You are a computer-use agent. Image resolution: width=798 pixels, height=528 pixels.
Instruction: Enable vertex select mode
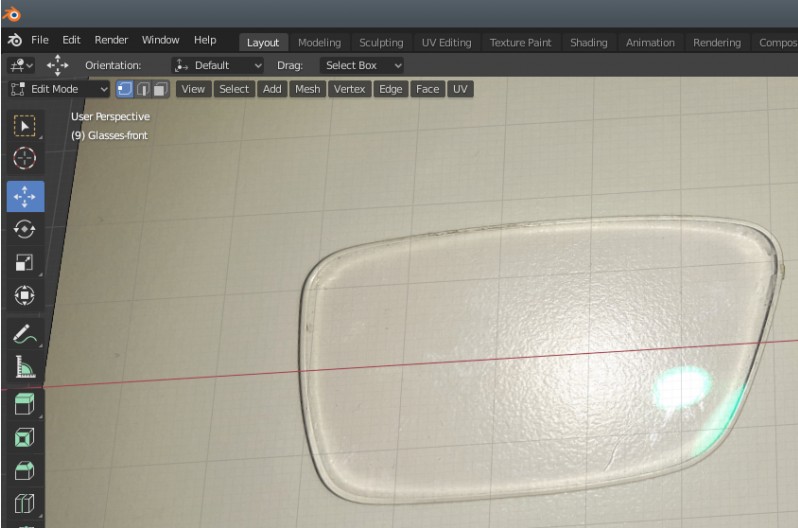tap(126, 89)
